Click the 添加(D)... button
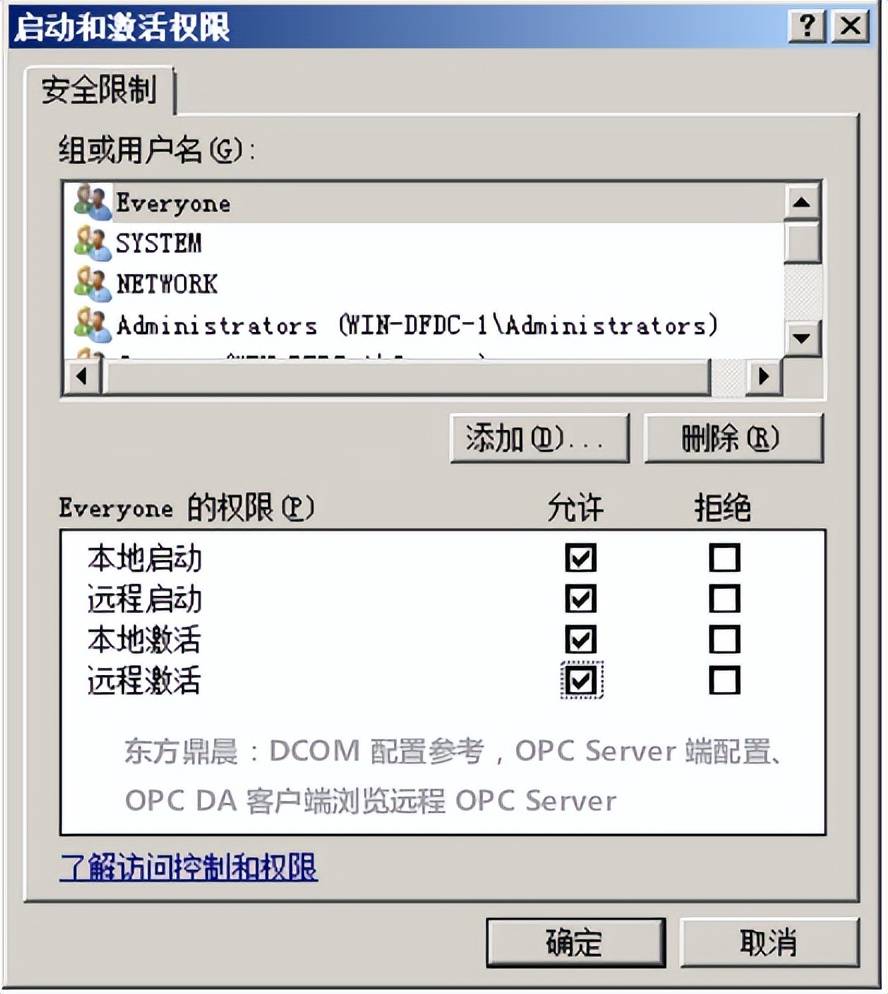This screenshot has height=994, width=888. point(539,438)
